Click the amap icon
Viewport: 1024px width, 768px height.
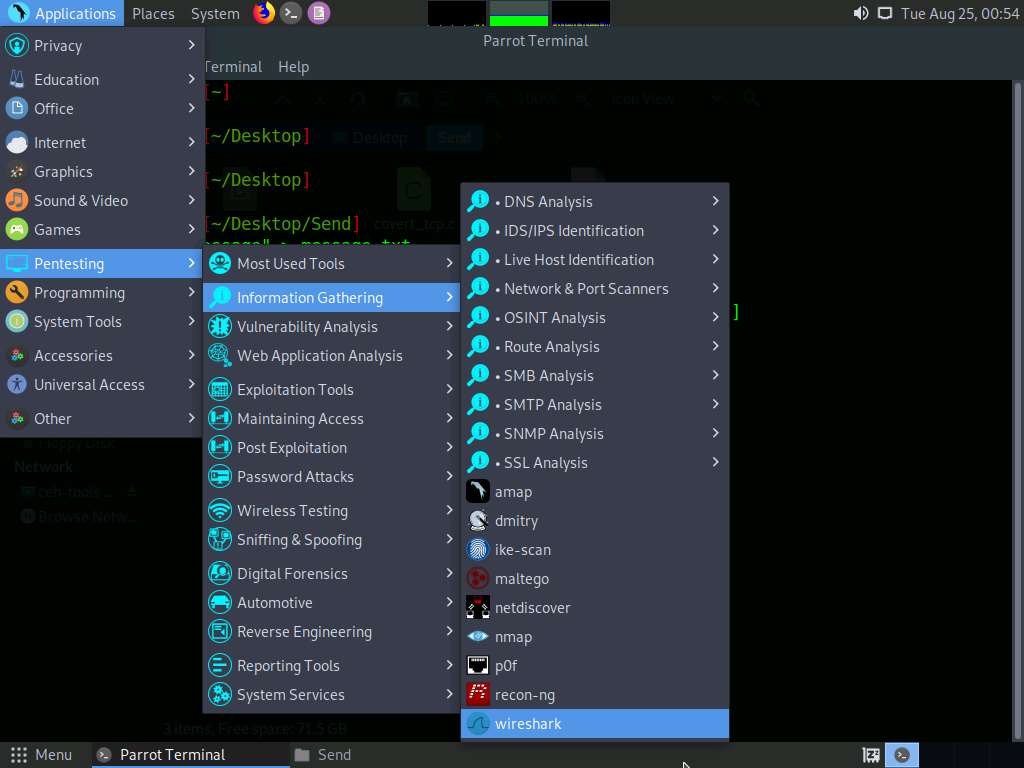(477, 491)
